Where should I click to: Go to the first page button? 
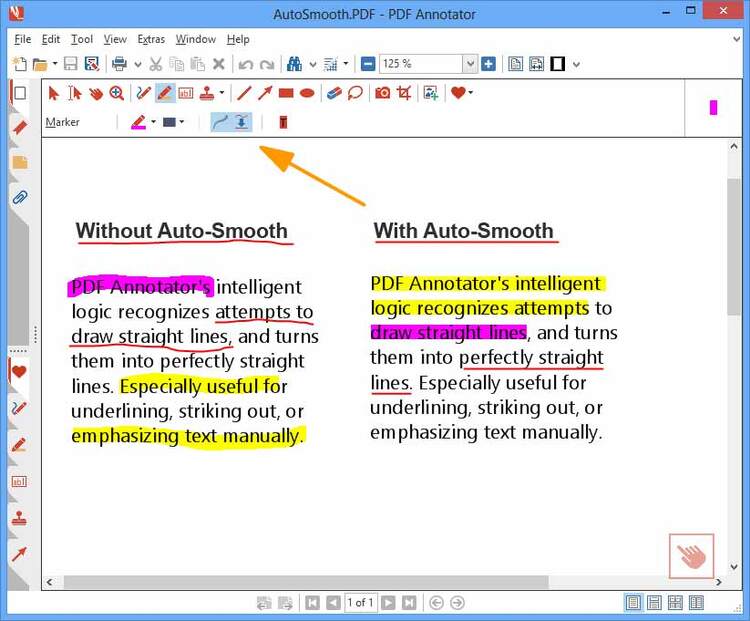312,603
